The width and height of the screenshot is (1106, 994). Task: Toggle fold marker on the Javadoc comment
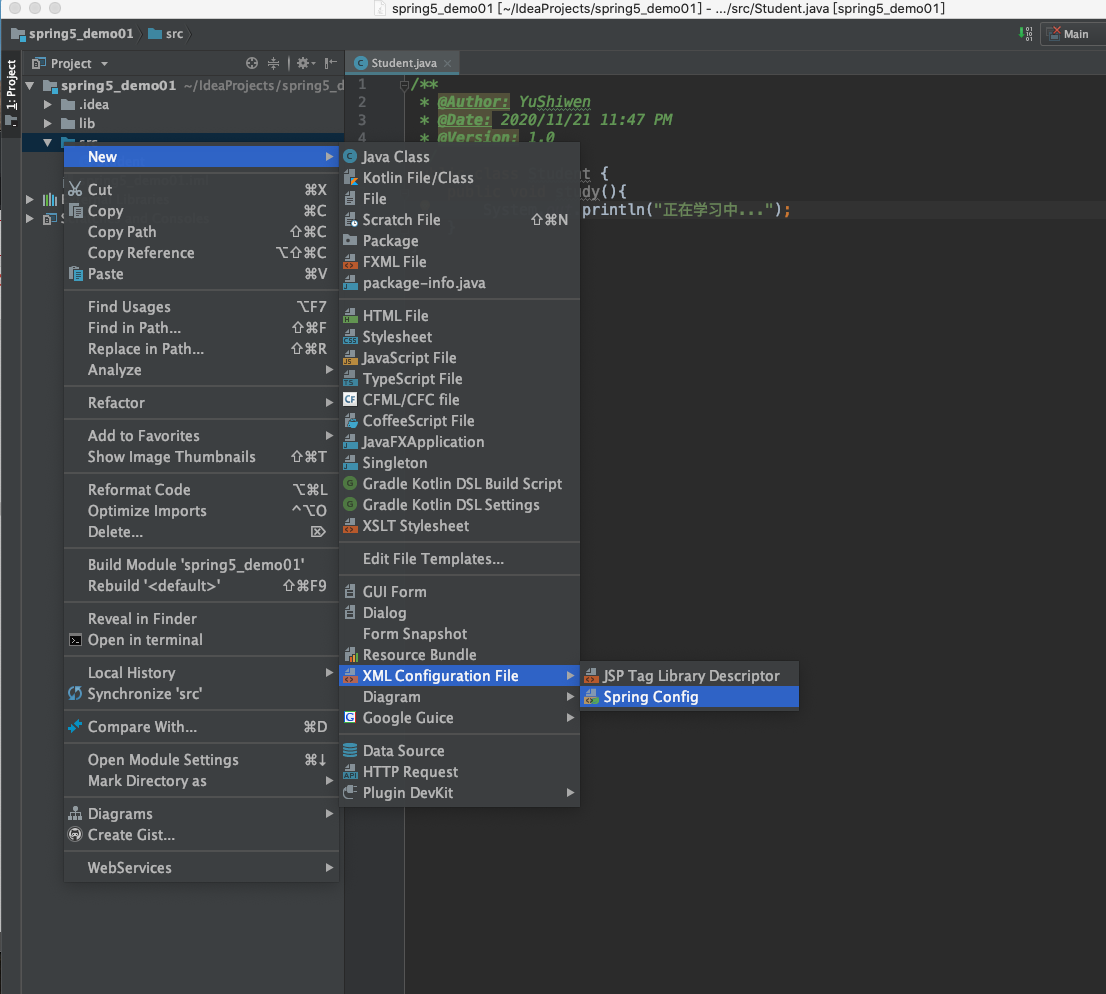tap(404, 85)
